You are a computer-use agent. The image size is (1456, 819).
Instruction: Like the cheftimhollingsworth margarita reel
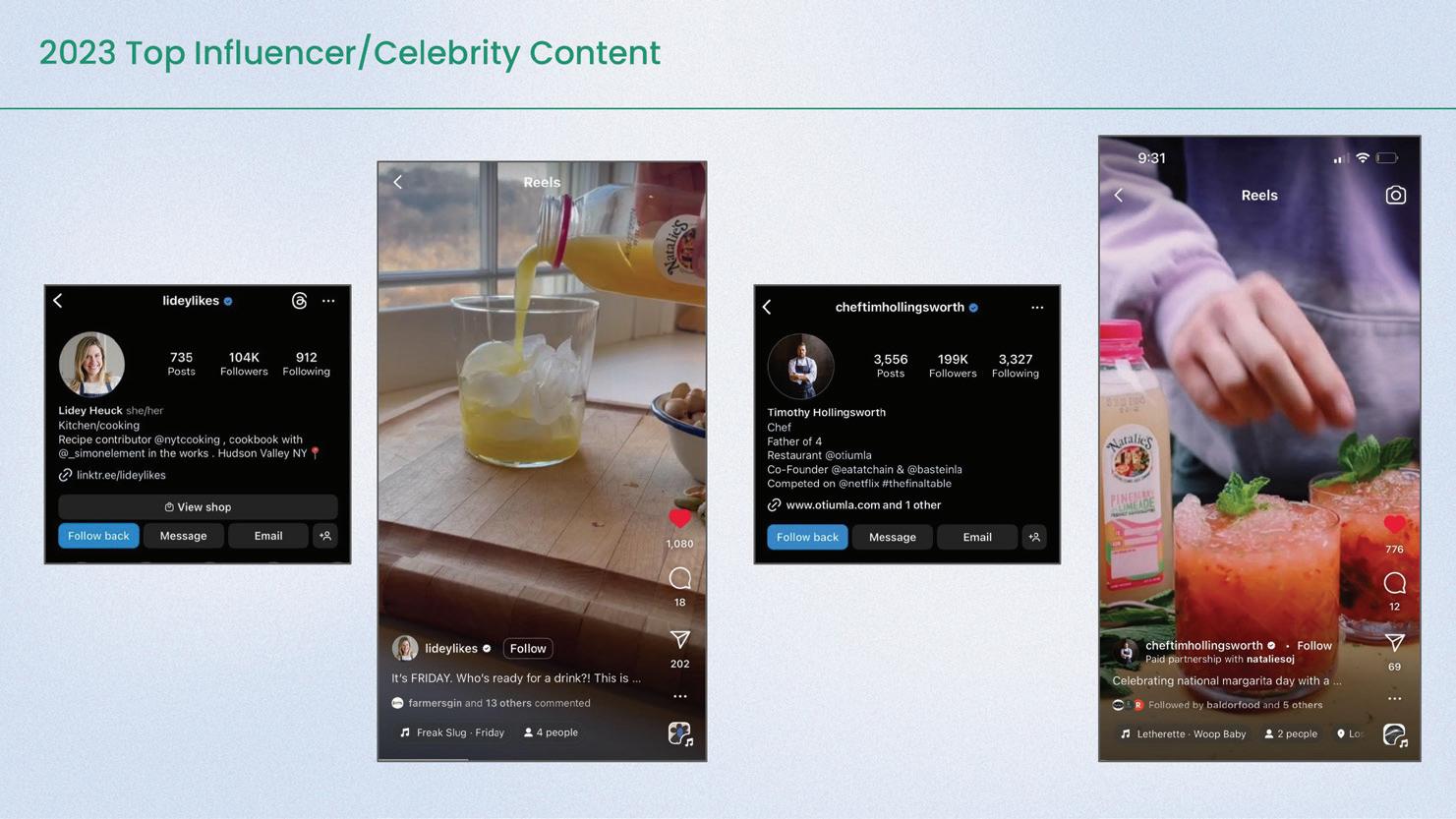tap(1394, 524)
